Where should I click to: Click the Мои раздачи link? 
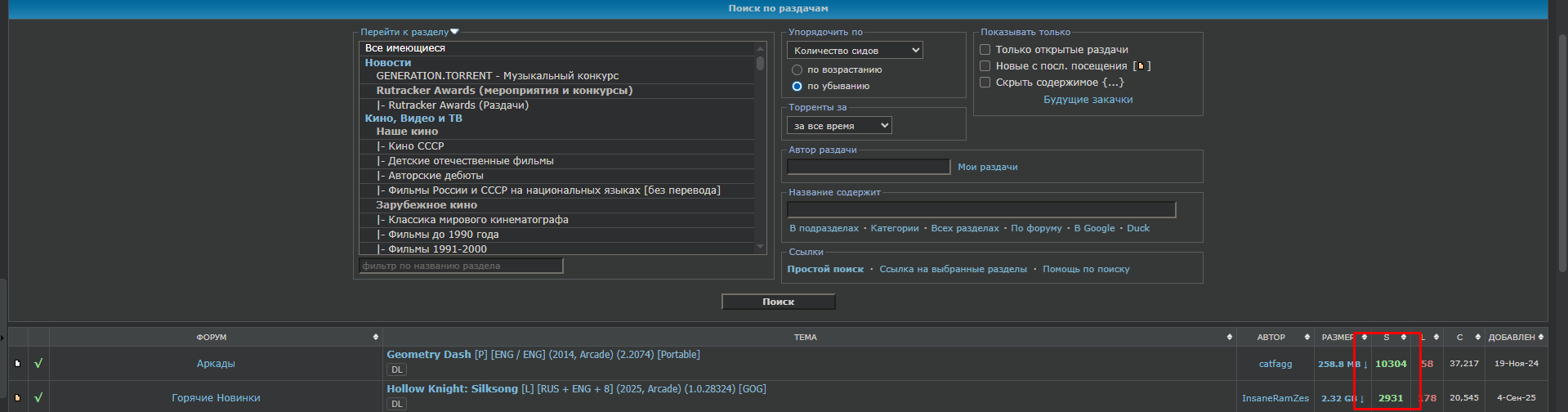tap(987, 167)
